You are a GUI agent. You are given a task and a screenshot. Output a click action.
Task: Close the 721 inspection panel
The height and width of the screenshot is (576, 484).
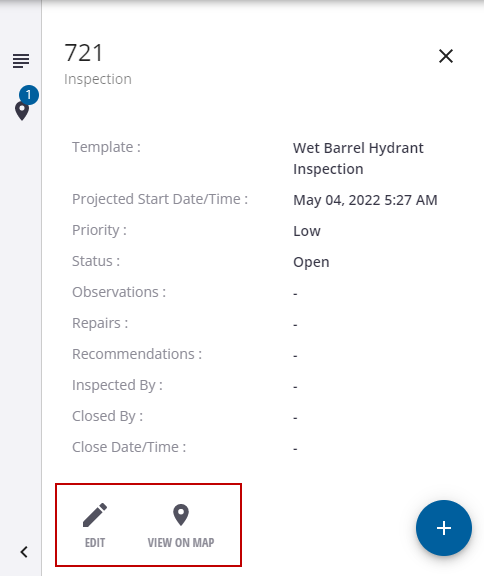tap(446, 56)
